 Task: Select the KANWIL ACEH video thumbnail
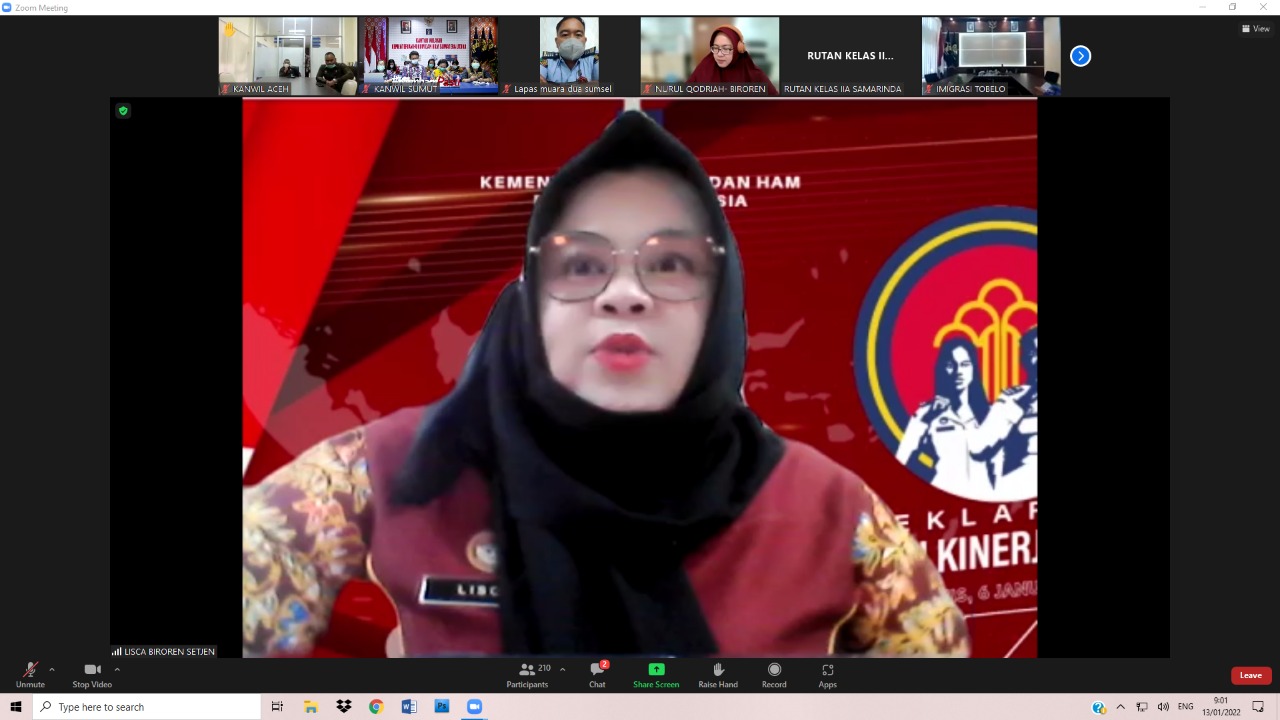click(288, 56)
